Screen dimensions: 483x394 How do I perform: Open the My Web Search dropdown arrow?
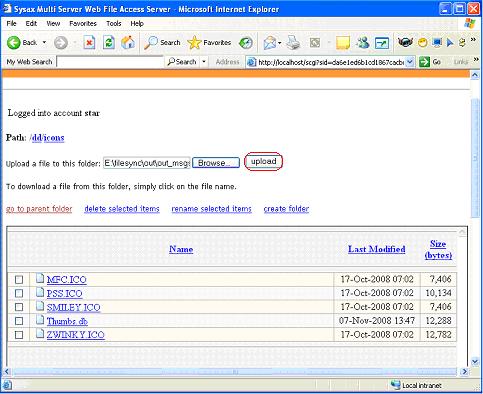click(x=204, y=62)
